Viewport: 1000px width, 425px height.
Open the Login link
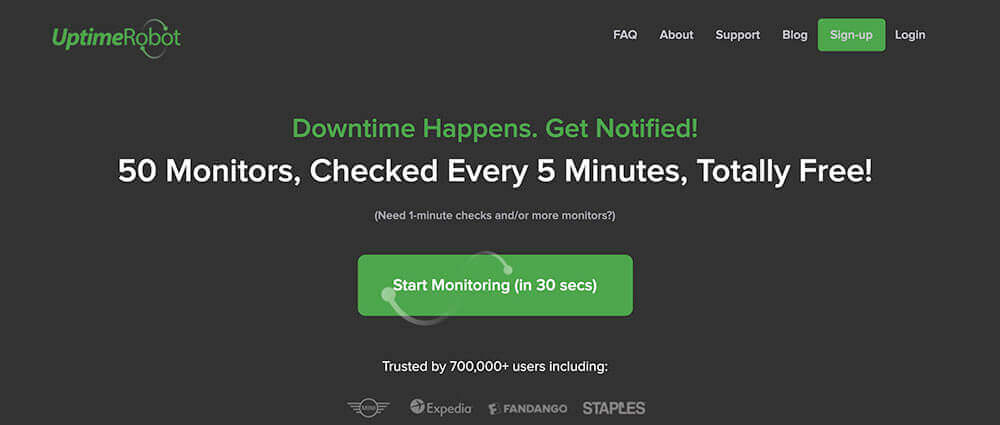point(910,35)
